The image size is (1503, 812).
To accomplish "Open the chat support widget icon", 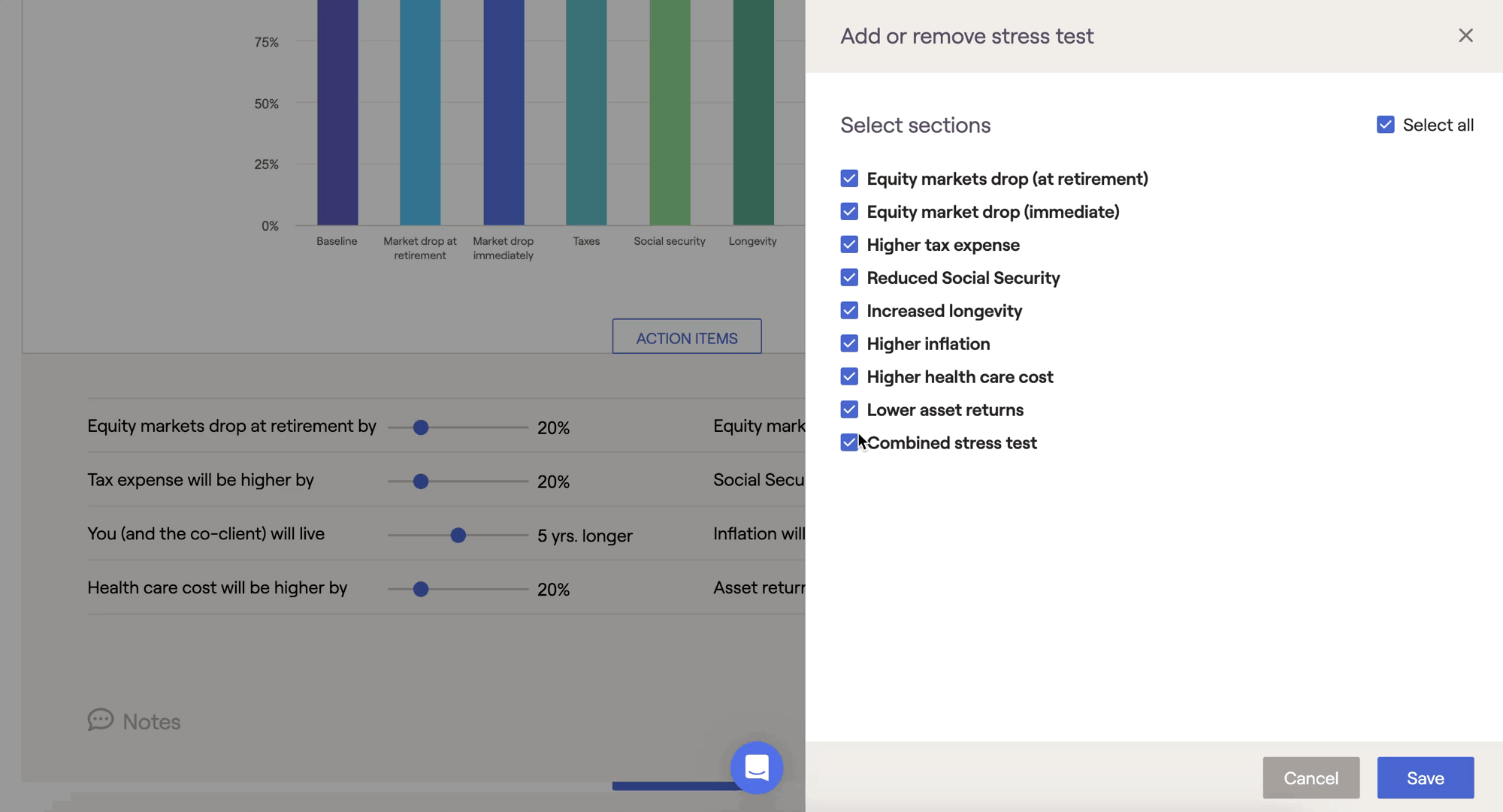I will tap(757, 767).
